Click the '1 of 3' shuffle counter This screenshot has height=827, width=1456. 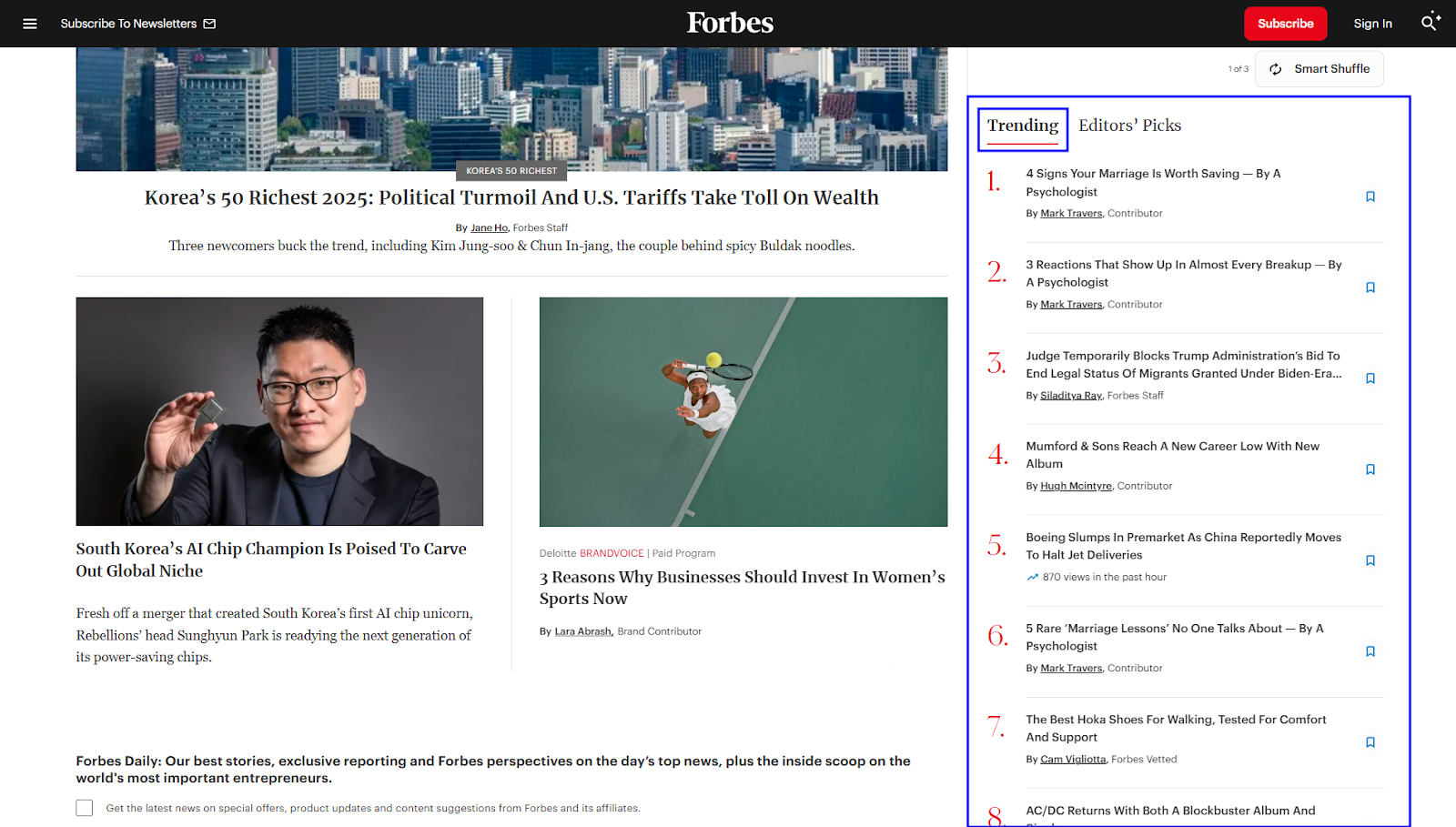pyautogui.click(x=1238, y=69)
